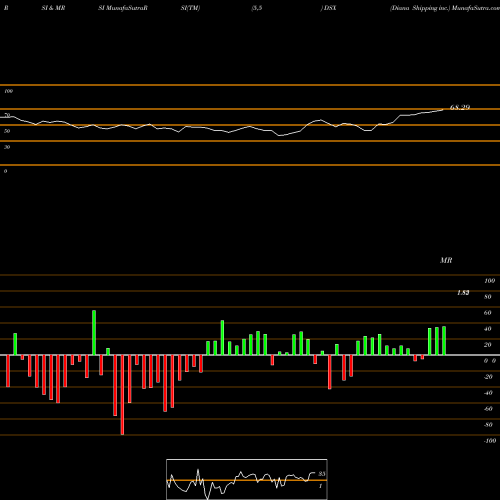This screenshot has height=500, width=500.
Task: Click the 40 label on MR axis
Action: pos(488,329)
